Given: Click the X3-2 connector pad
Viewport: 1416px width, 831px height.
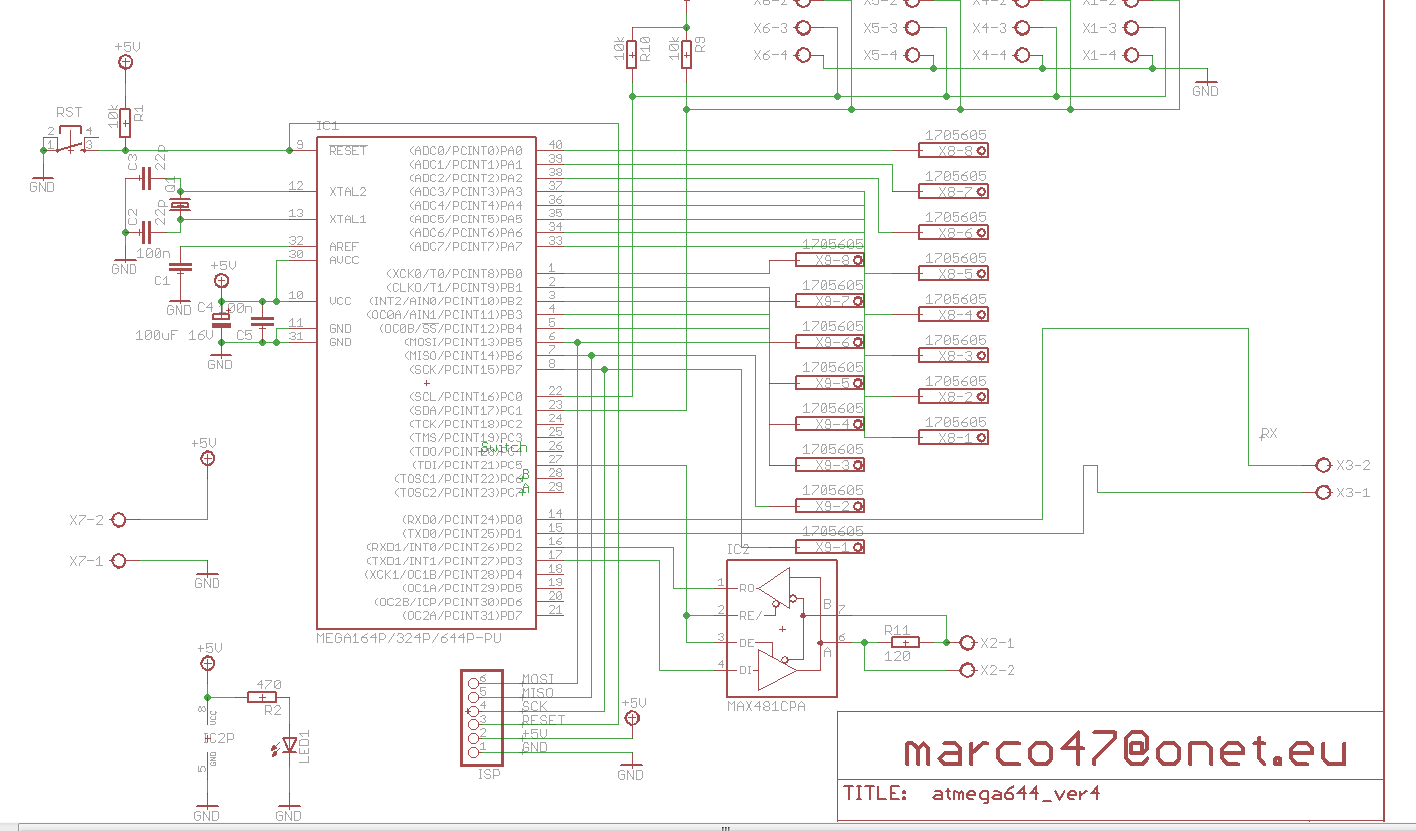Looking at the screenshot, I should click(x=1322, y=464).
